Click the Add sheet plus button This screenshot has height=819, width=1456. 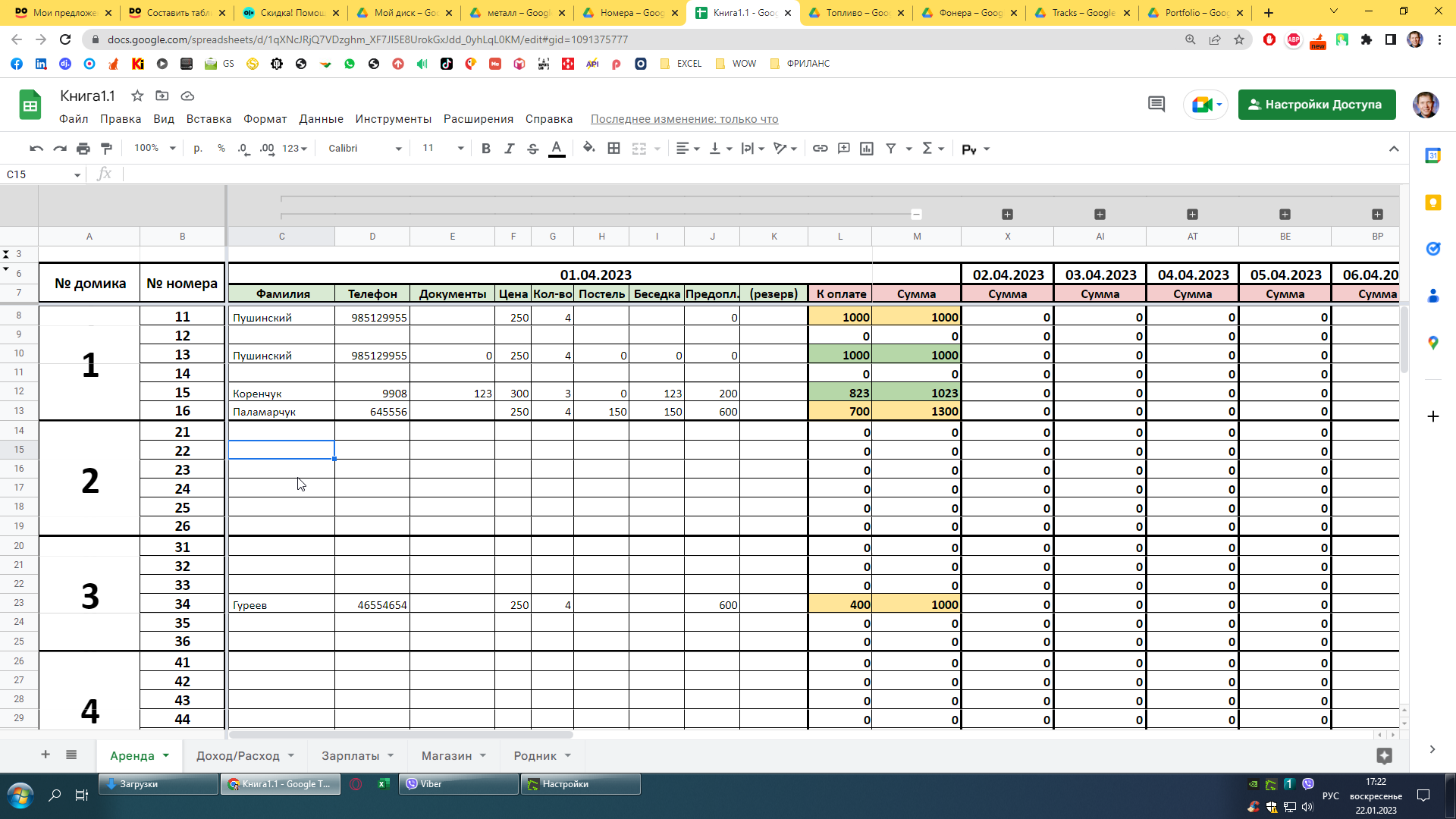[x=45, y=755]
